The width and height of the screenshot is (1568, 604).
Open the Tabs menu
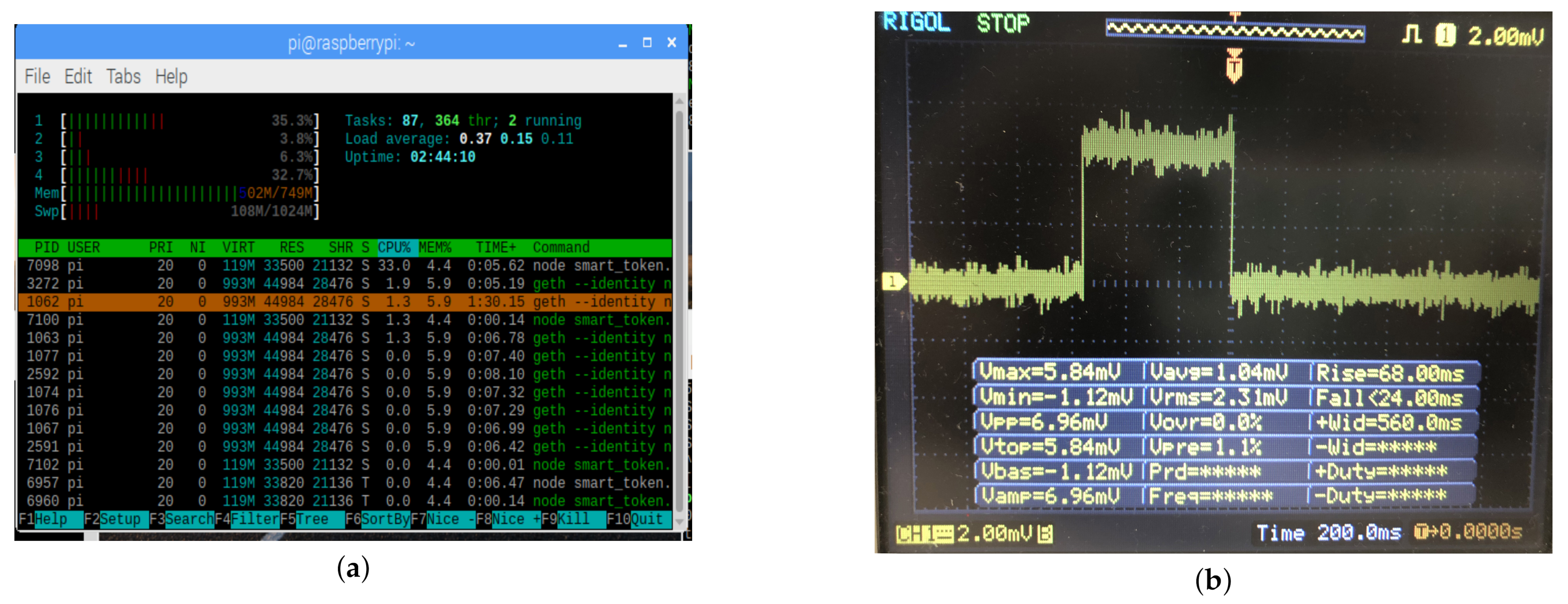[123, 77]
